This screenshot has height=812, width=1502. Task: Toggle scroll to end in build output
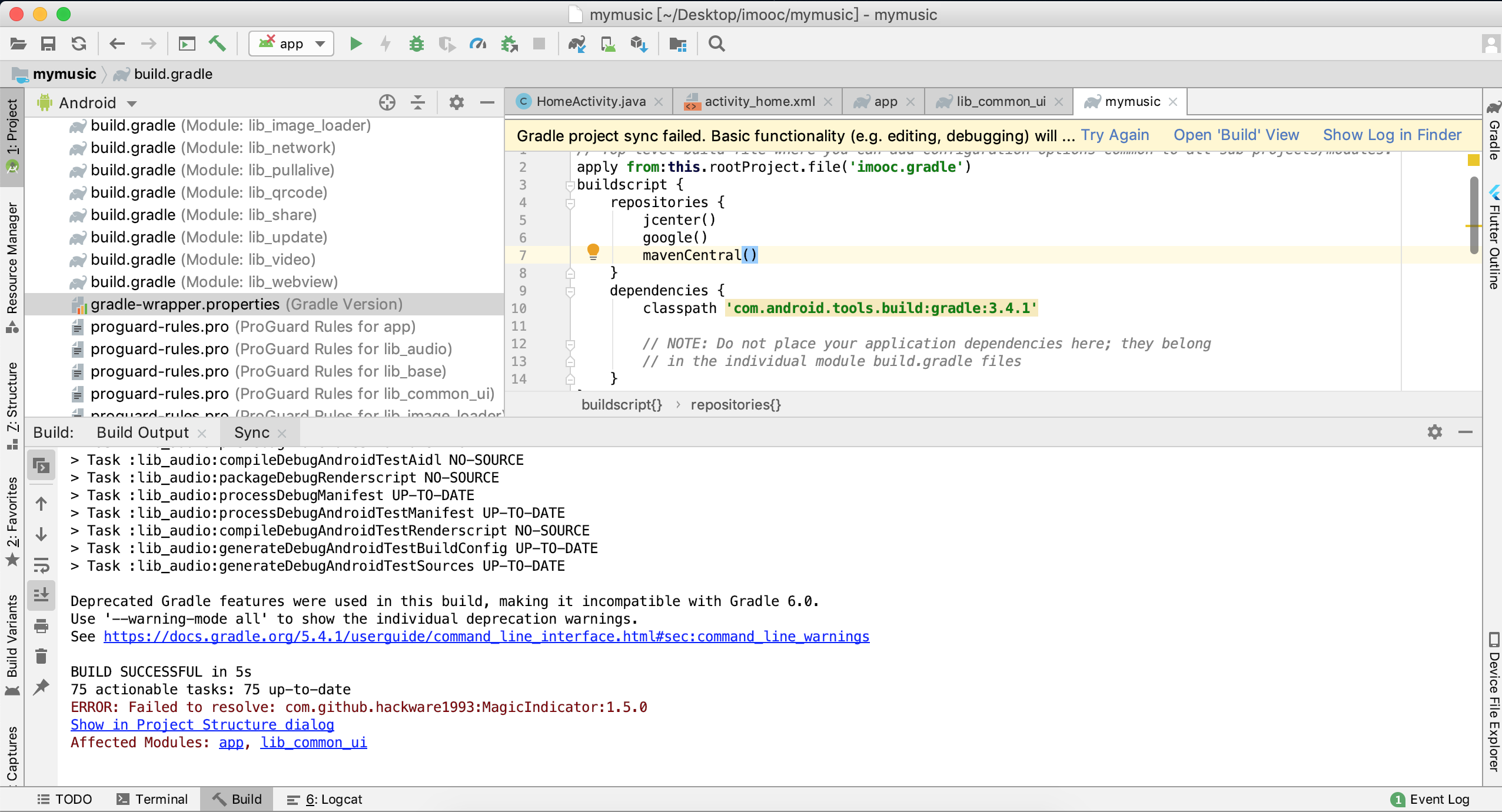[x=41, y=595]
